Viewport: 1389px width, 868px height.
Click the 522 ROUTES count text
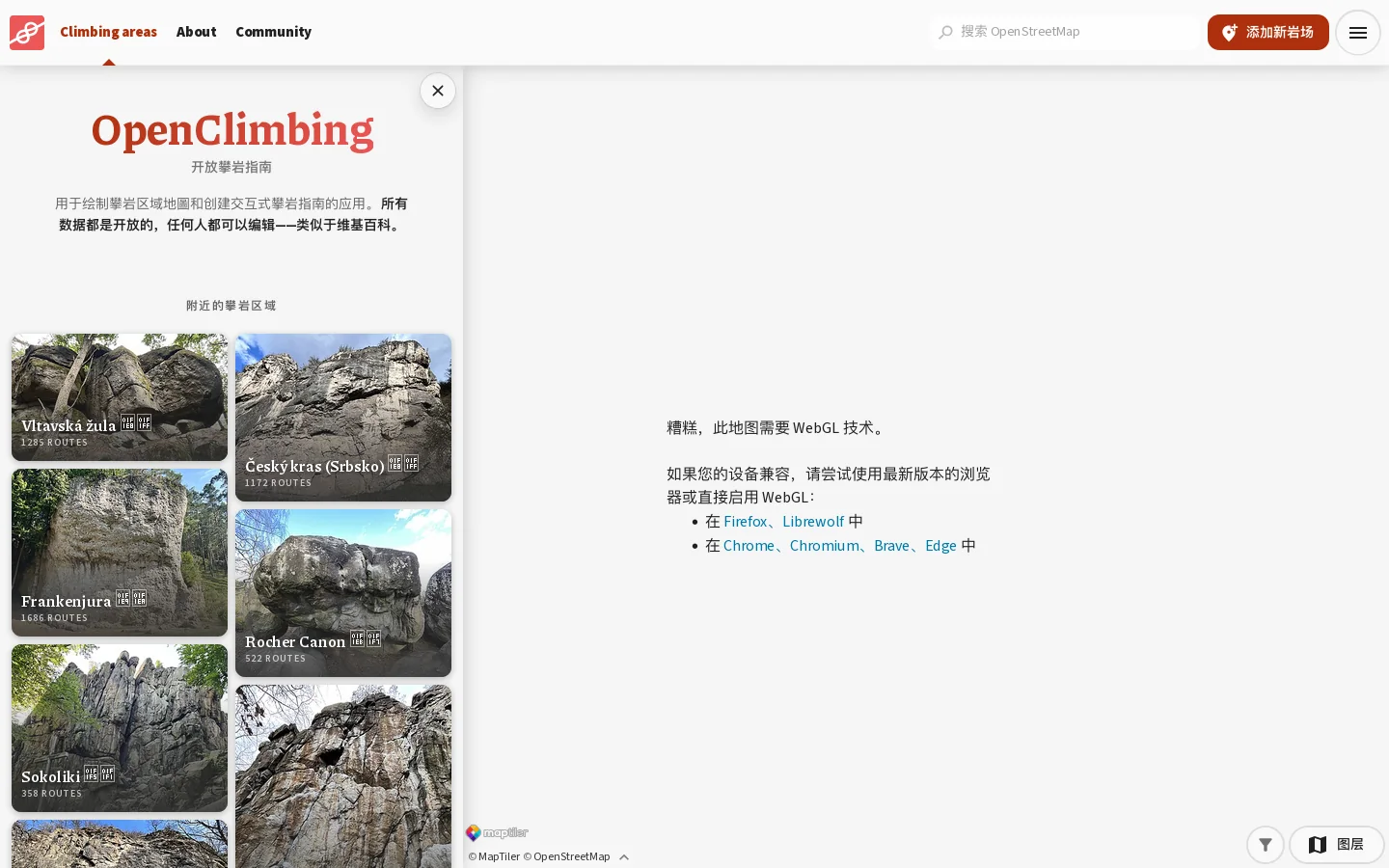coord(275,659)
